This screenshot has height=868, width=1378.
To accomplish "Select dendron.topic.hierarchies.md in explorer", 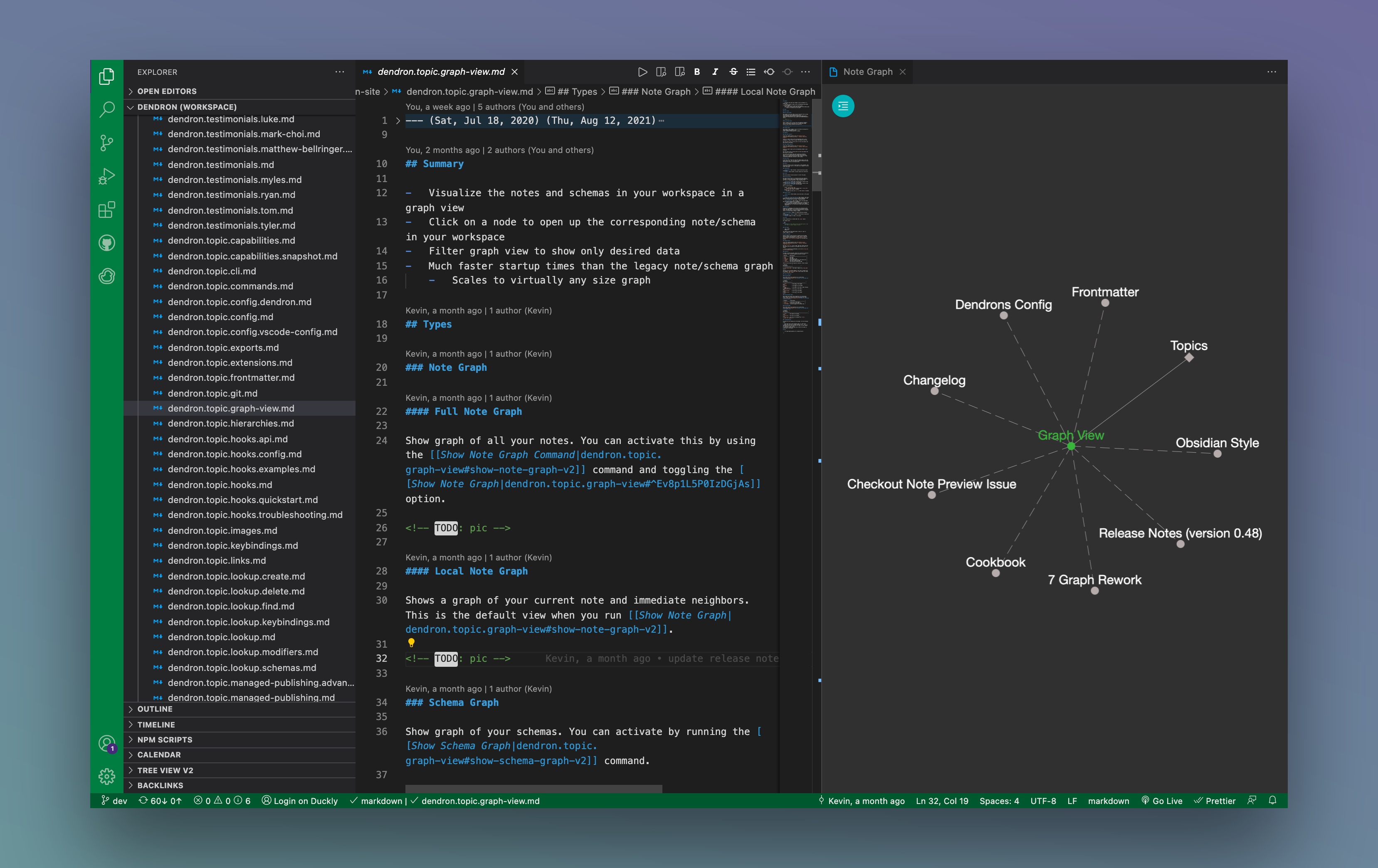I will pos(231,423).
